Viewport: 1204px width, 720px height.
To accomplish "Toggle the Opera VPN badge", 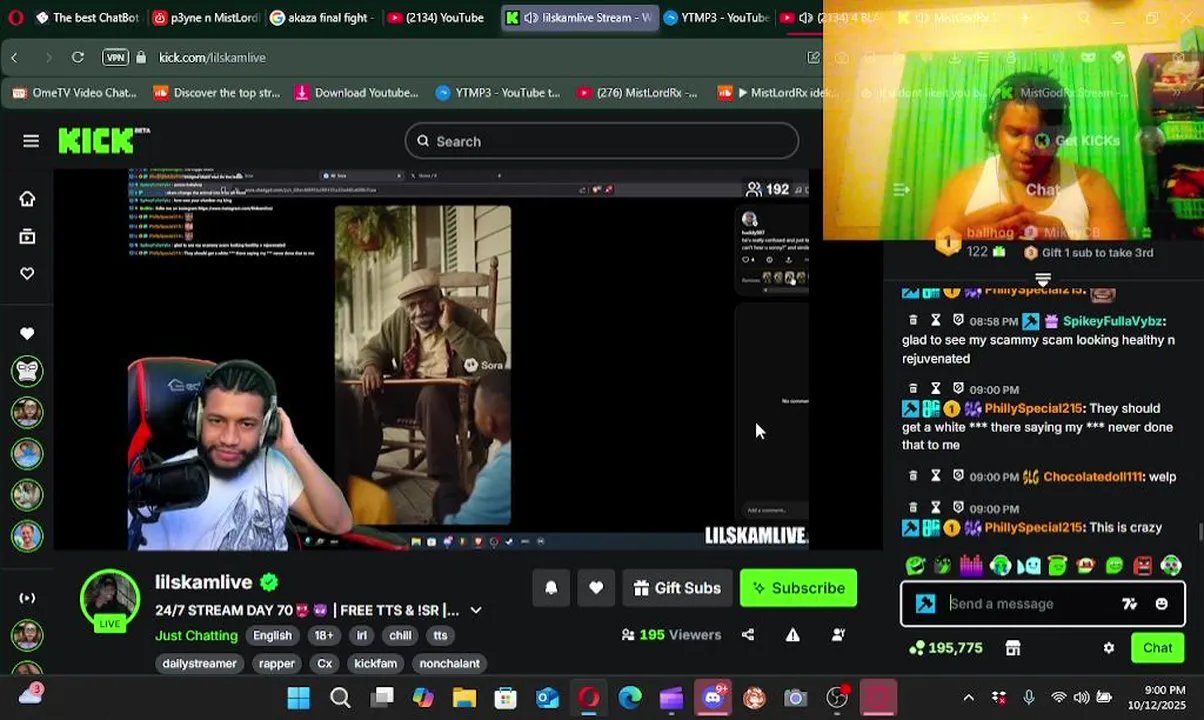I will pyautogui.click(x=116, y=57).
